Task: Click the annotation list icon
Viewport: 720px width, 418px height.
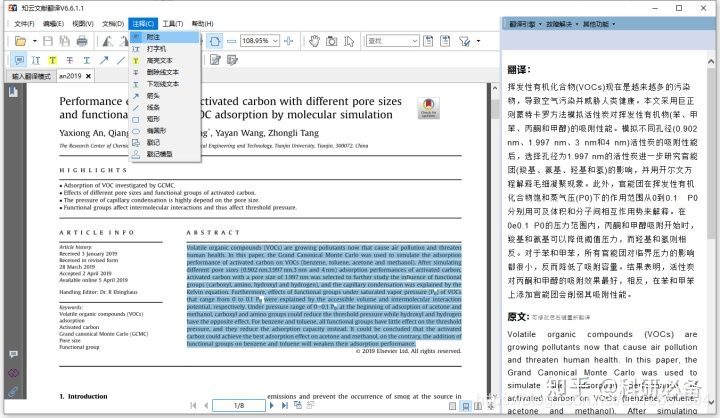Action: coord(232,60)
